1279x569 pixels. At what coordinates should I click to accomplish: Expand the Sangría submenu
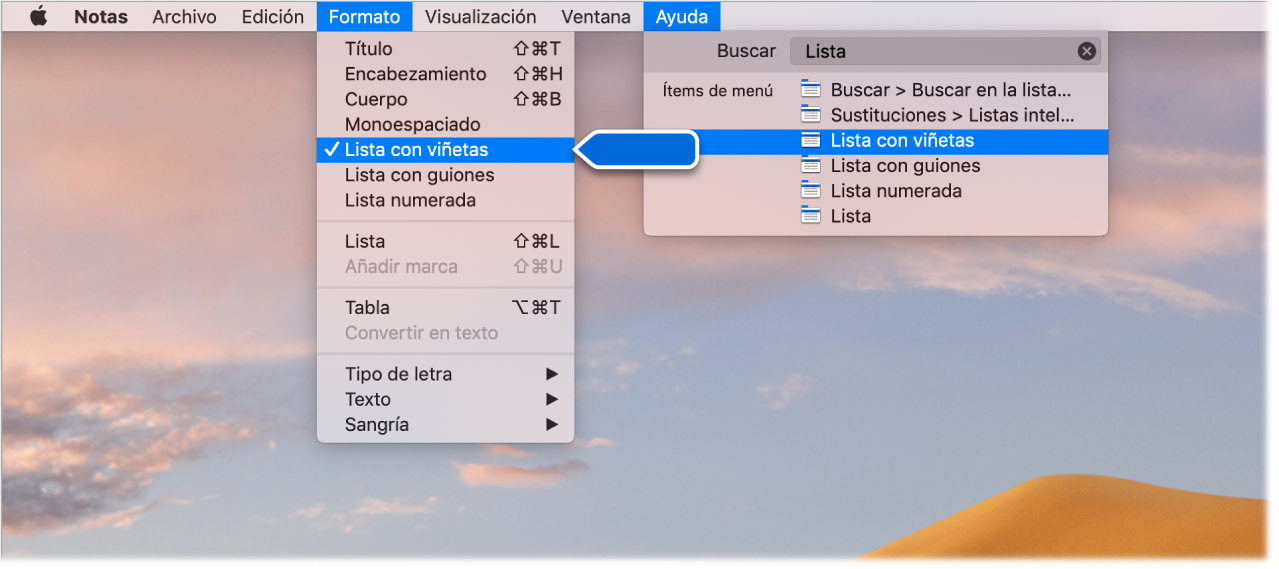coord(446,425)
